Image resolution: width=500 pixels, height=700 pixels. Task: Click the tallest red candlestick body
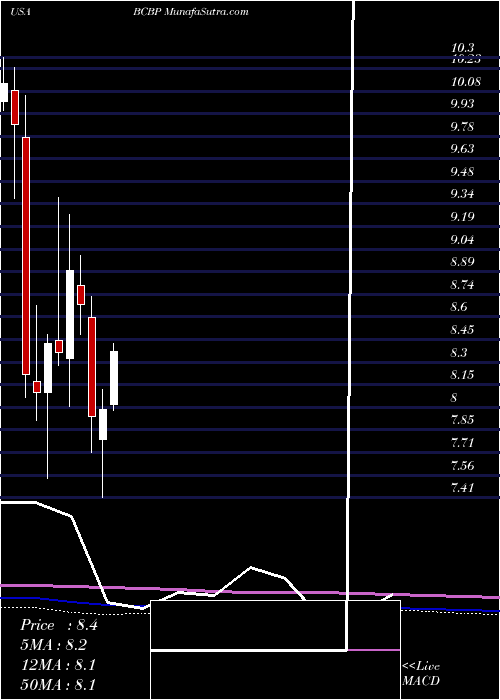pos(26,256)
